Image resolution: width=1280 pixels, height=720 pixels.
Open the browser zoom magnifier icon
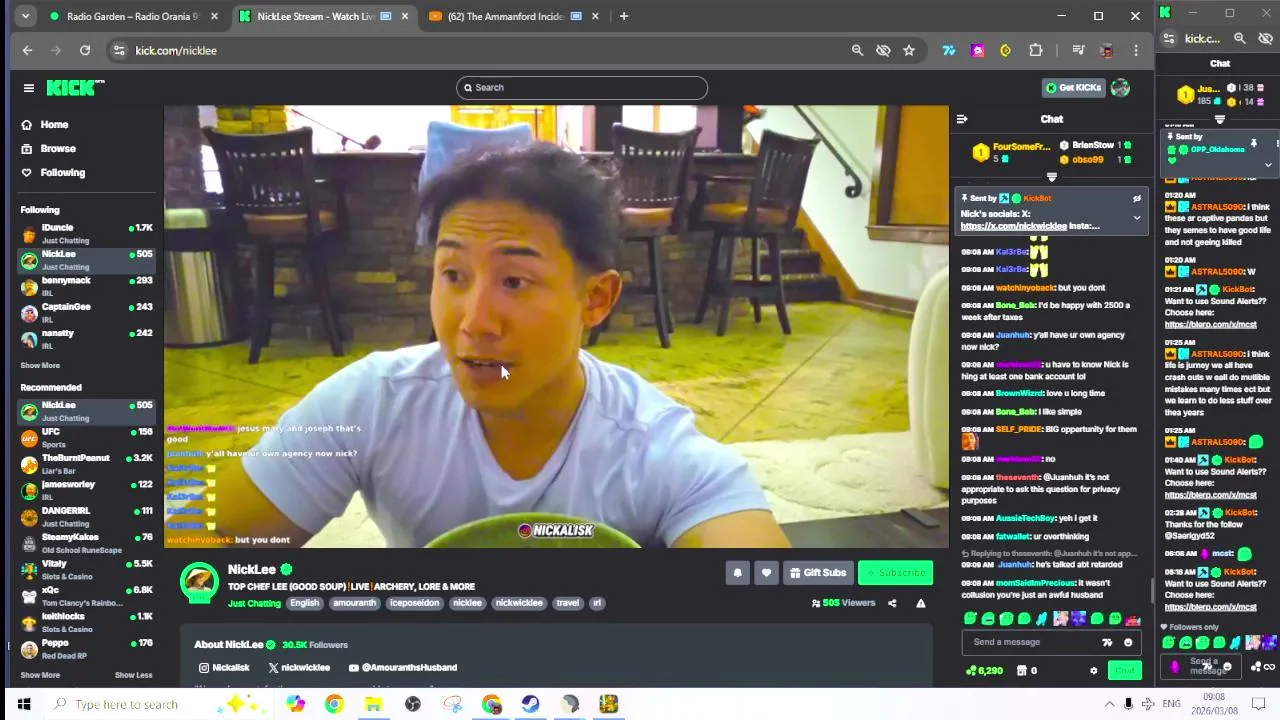coord(857,51)
